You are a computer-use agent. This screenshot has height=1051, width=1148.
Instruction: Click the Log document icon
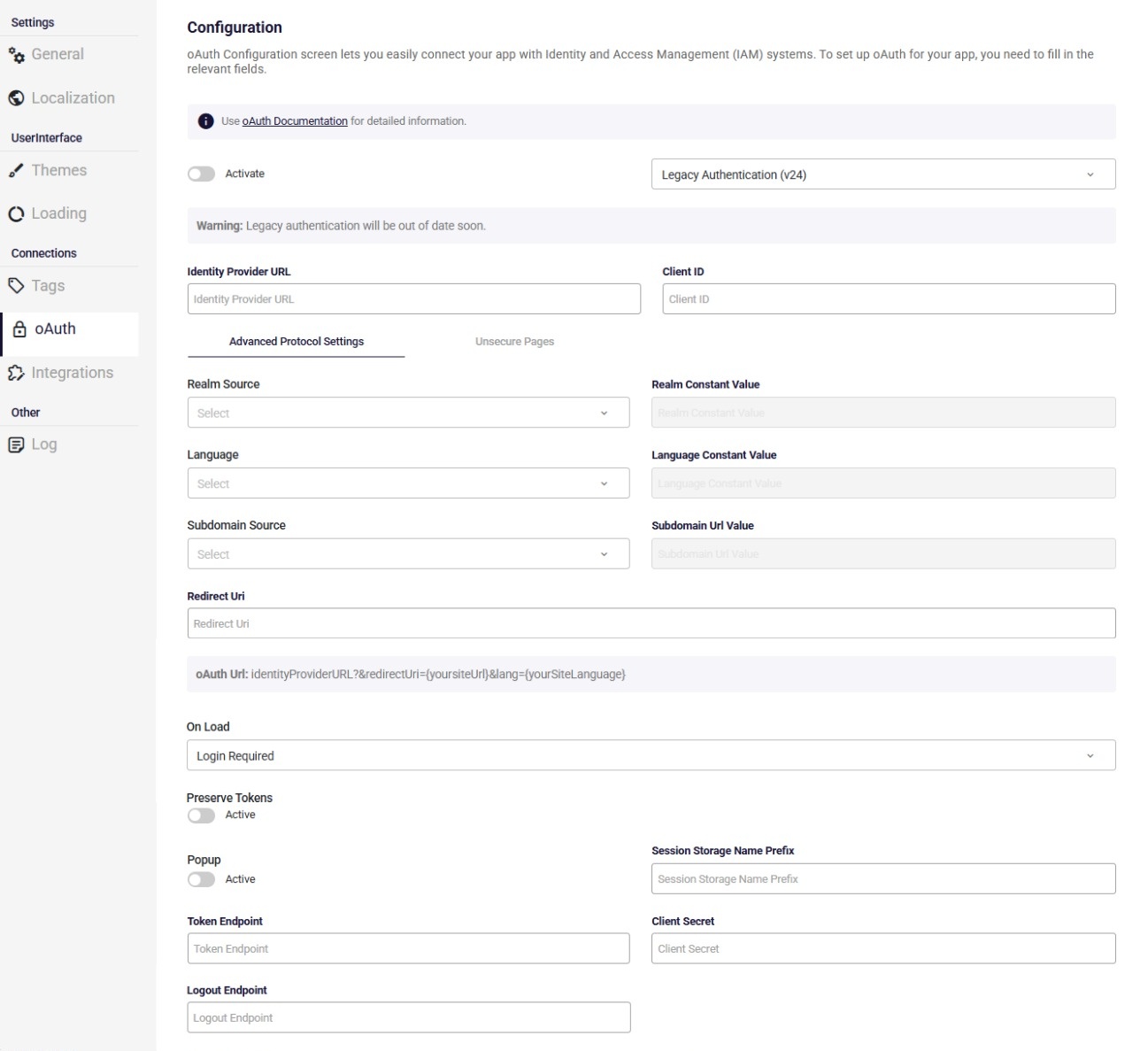(x=16, y=445)
